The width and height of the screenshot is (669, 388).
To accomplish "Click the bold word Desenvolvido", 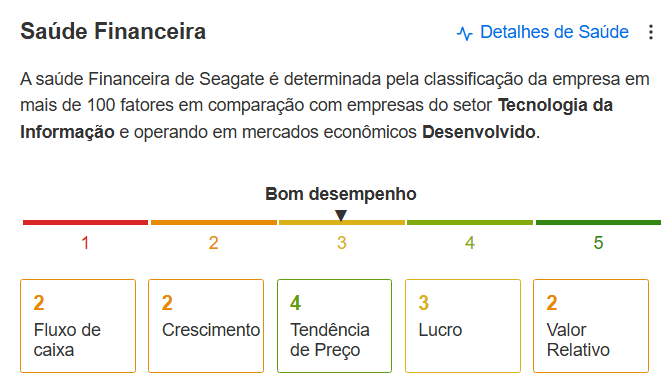I will click(479, 132).
